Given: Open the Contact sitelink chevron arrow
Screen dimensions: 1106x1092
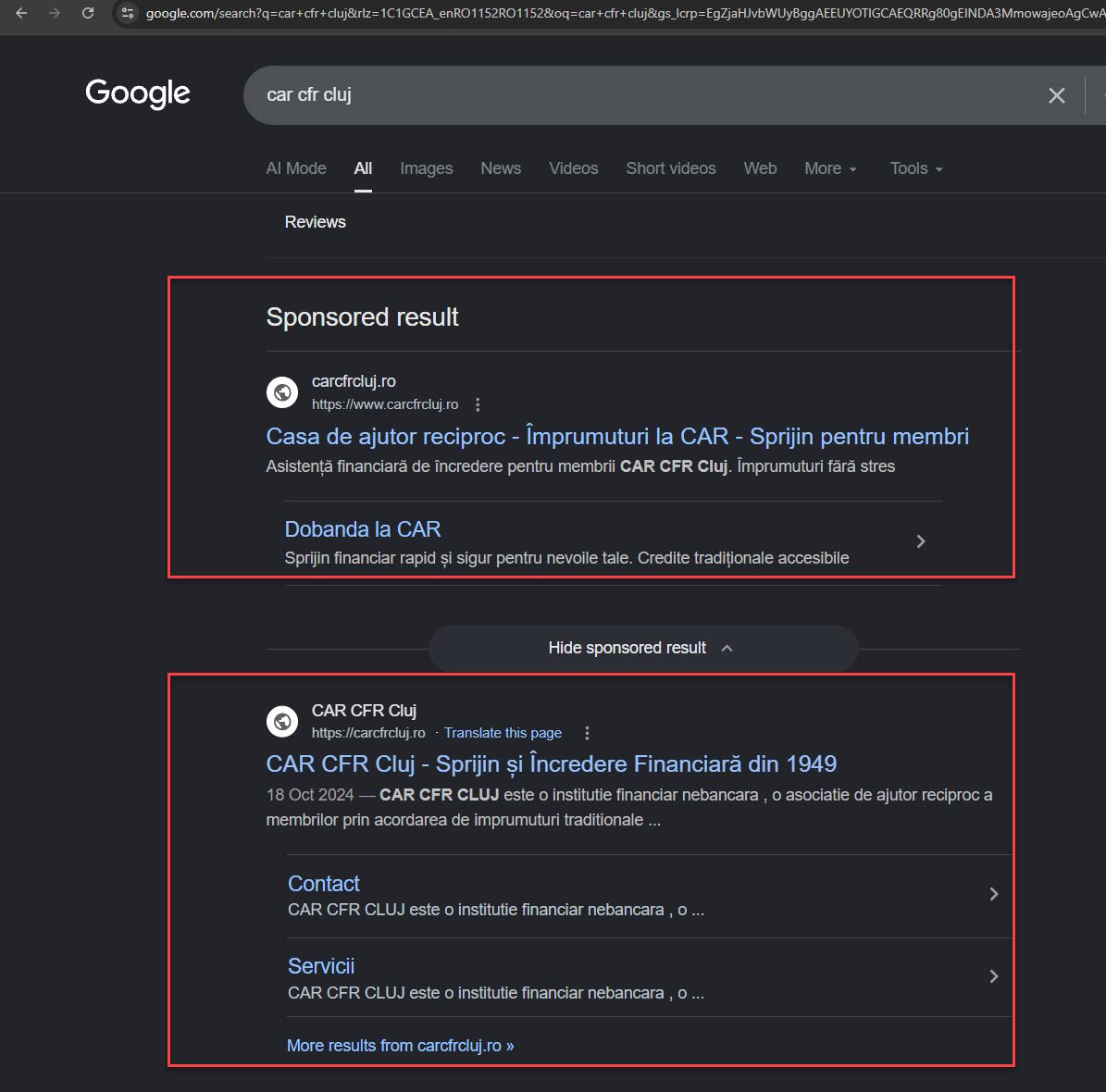Looking at the screenshot, I should [x=993, y=894].
